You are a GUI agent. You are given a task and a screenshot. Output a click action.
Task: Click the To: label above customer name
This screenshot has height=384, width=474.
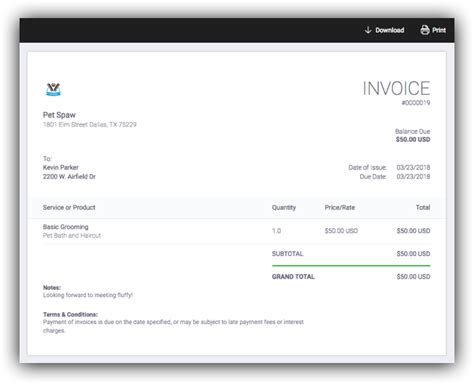47,159
